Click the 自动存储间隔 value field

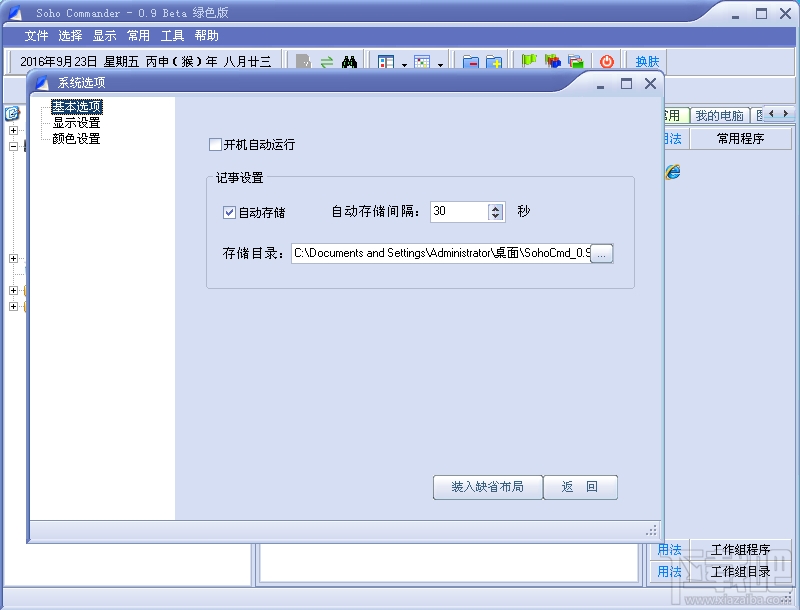click(x=459, y=212)
